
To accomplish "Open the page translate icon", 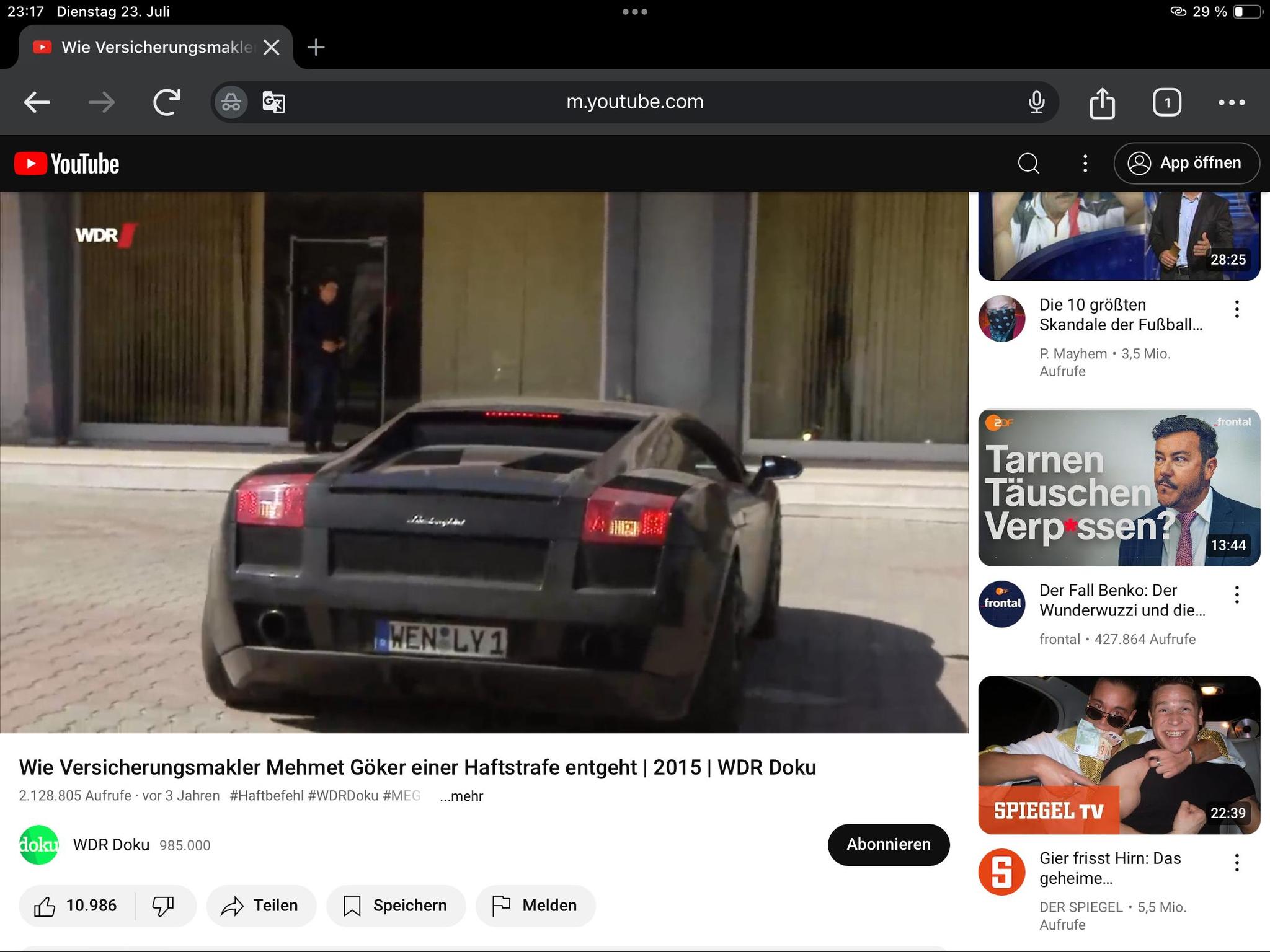I will tap(273, 102).
